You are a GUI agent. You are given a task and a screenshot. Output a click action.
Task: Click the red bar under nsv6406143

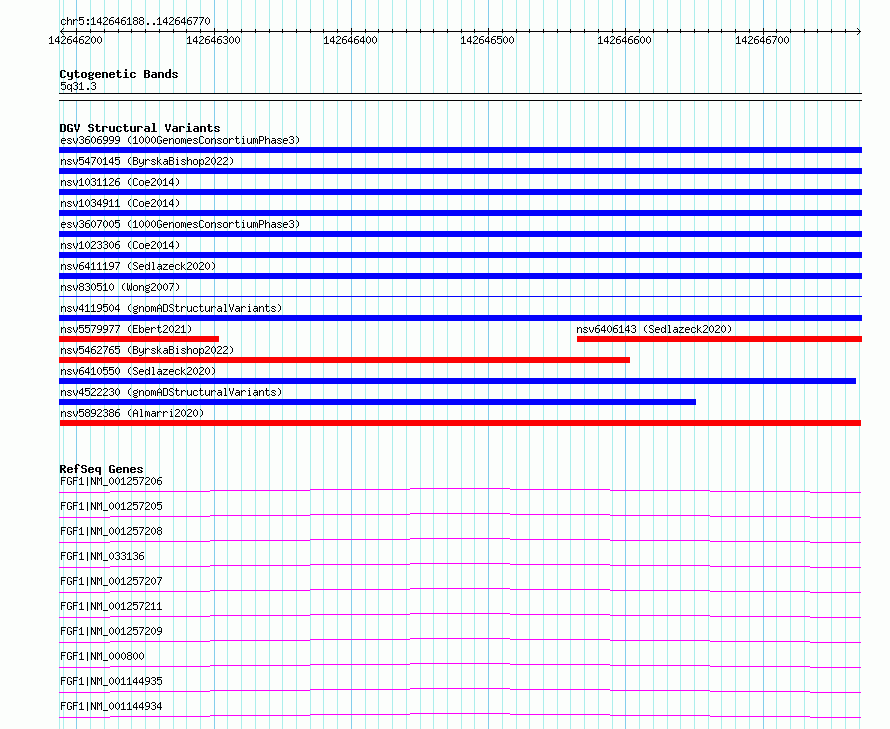coord(719,339)
